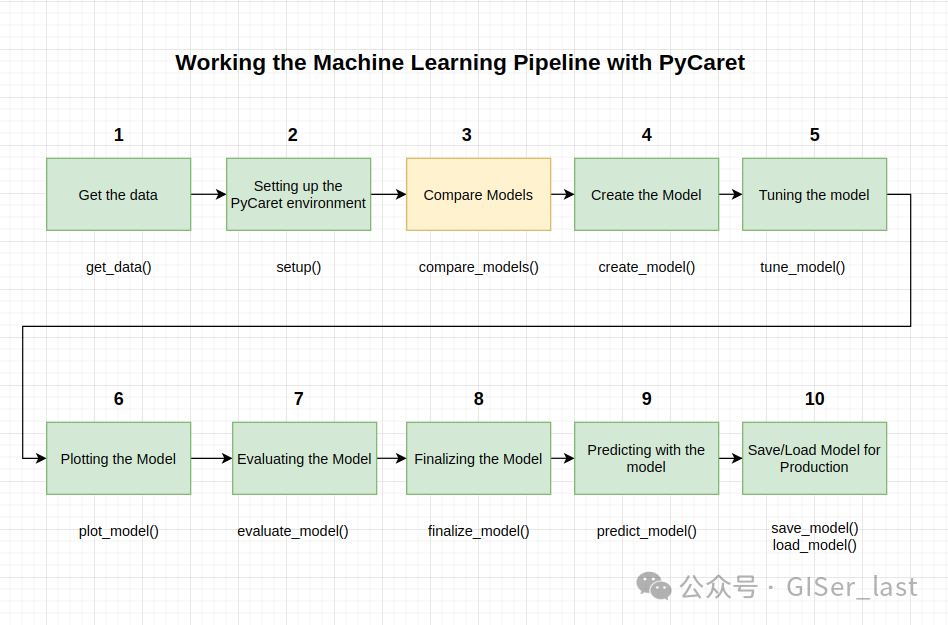This screenshot has width=948, height=625.
Task: Select the 'Predicting with the model' box
Action: pos(646,458)
